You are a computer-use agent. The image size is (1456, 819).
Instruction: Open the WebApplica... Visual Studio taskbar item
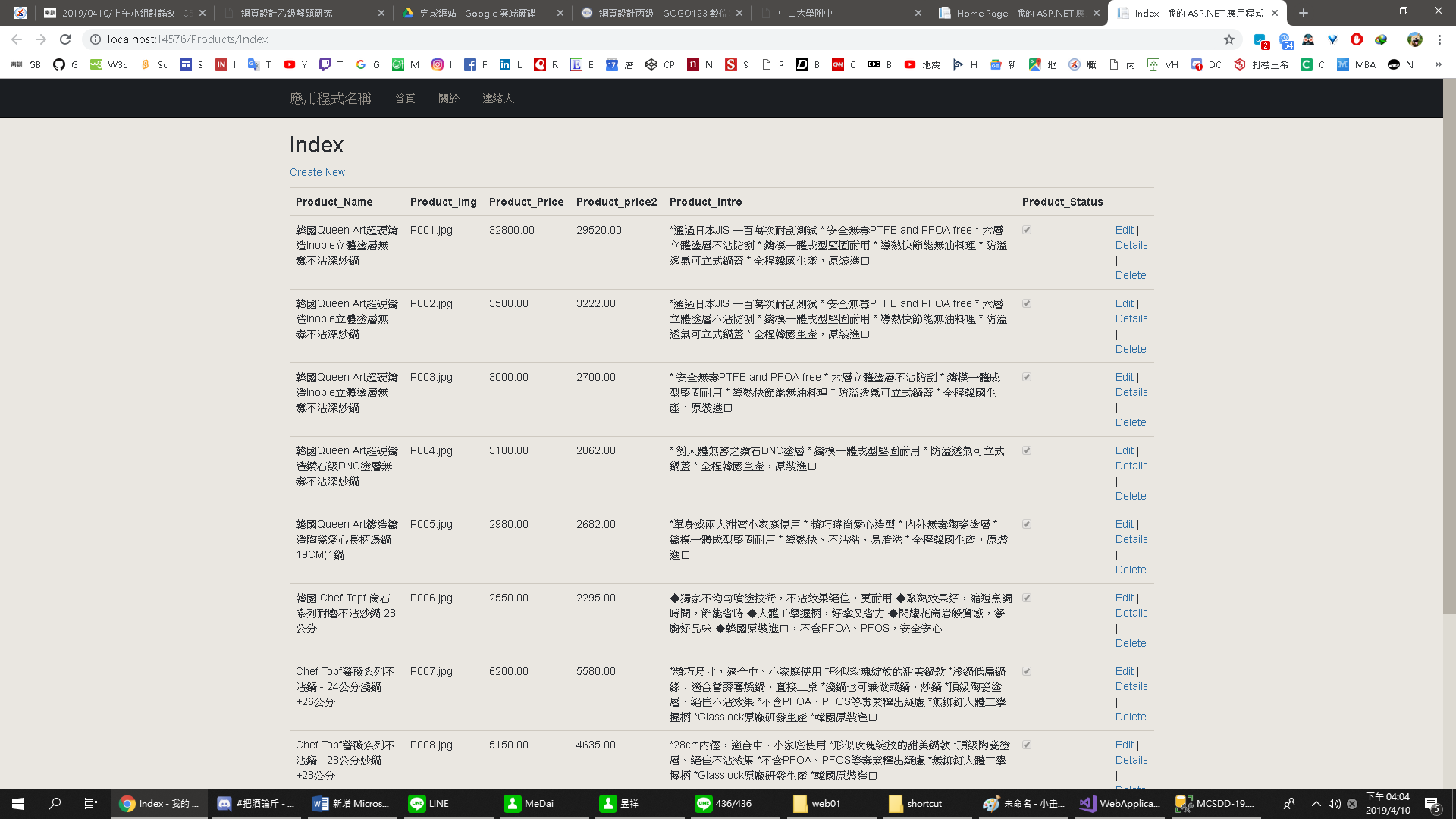click(1121, 804)
